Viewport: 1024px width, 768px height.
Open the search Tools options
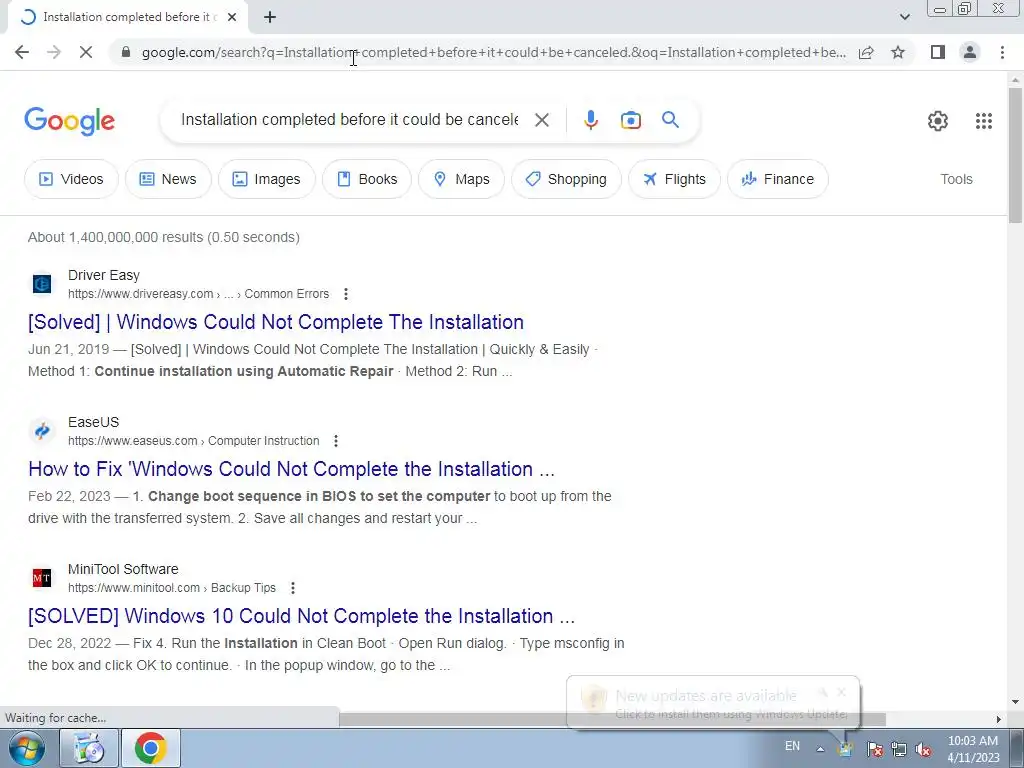coord(956,179)
